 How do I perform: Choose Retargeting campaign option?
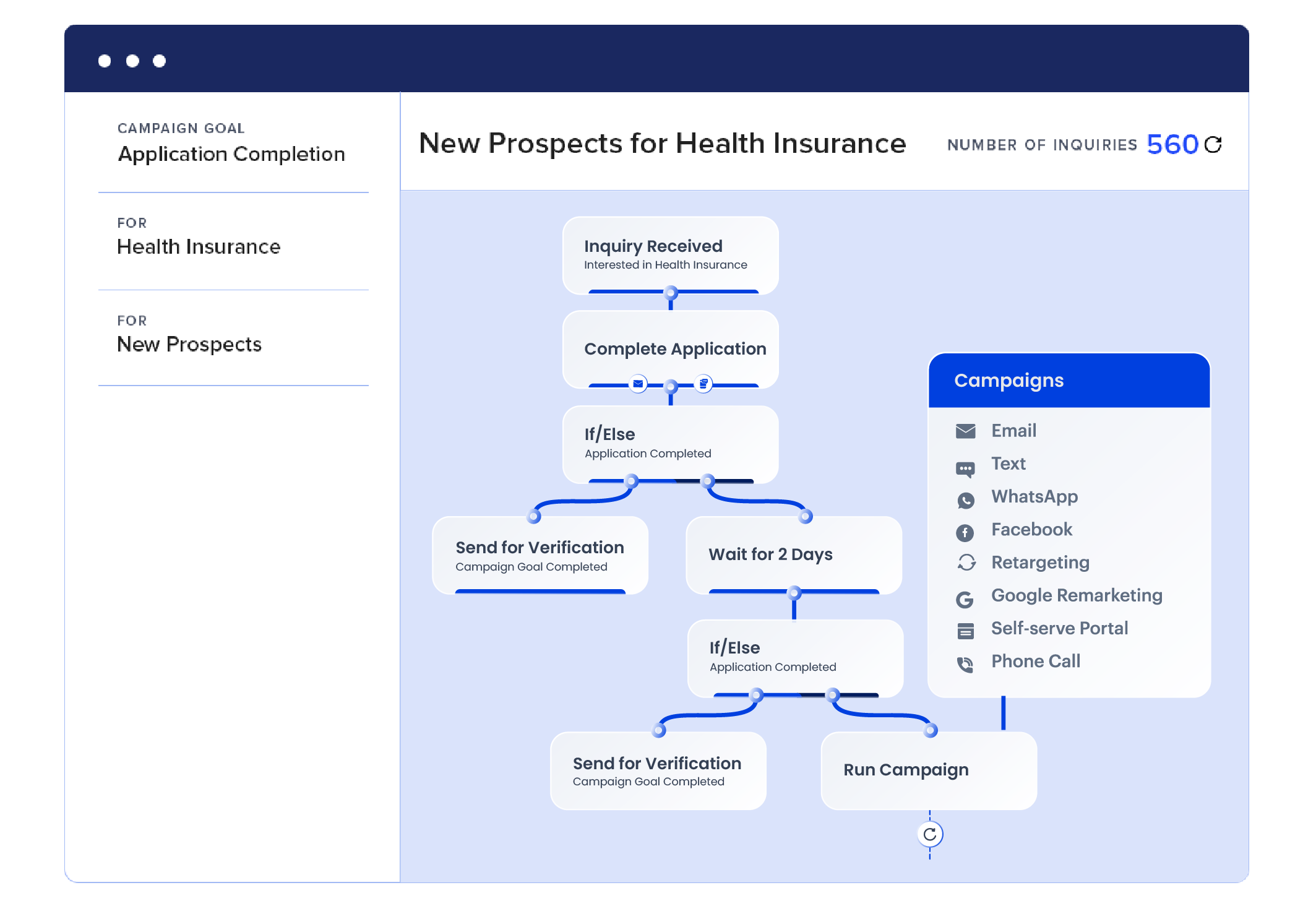[x=1040, y=563]
